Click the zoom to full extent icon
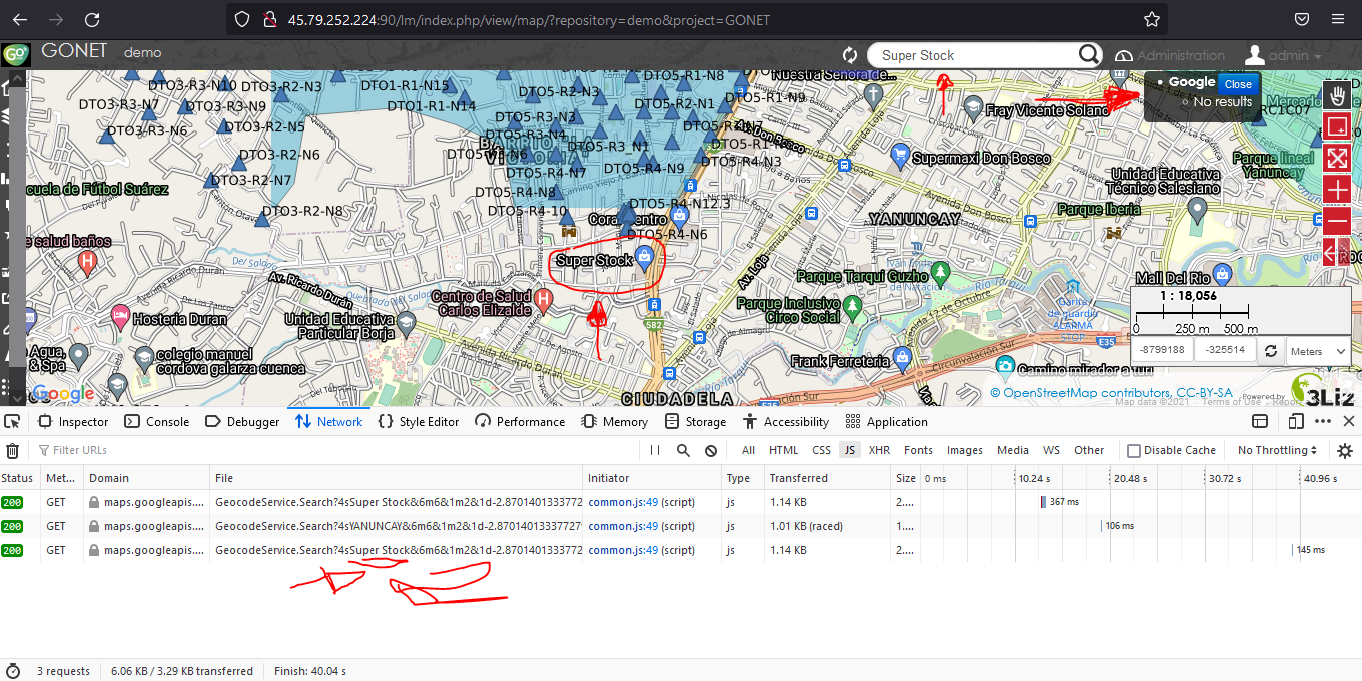The height and width of the screenshot is (681, 1362). 1337,158
